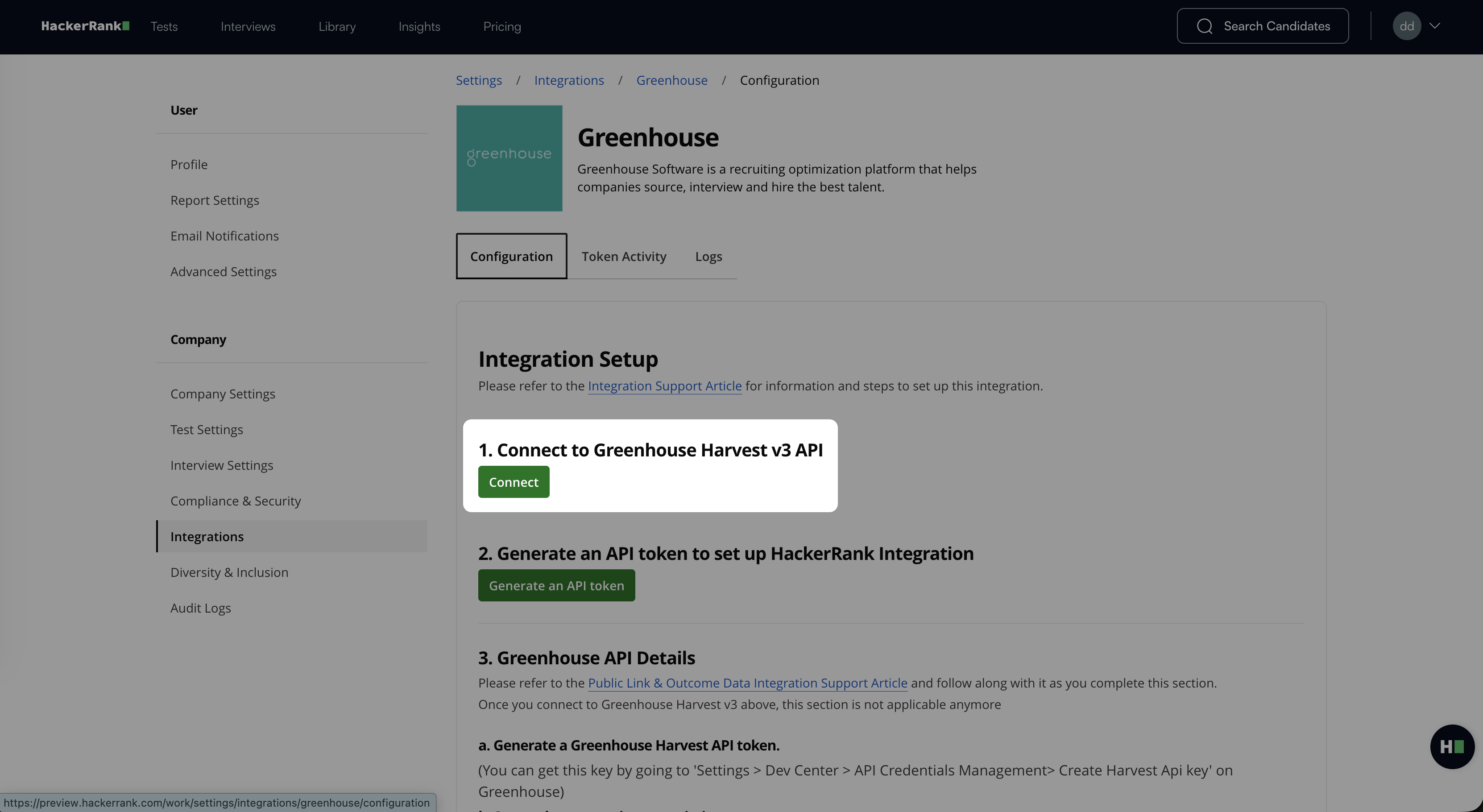1483x812 pixels.
Task: Go to Settings breadcrumb
Action: (x=479, y=80)
